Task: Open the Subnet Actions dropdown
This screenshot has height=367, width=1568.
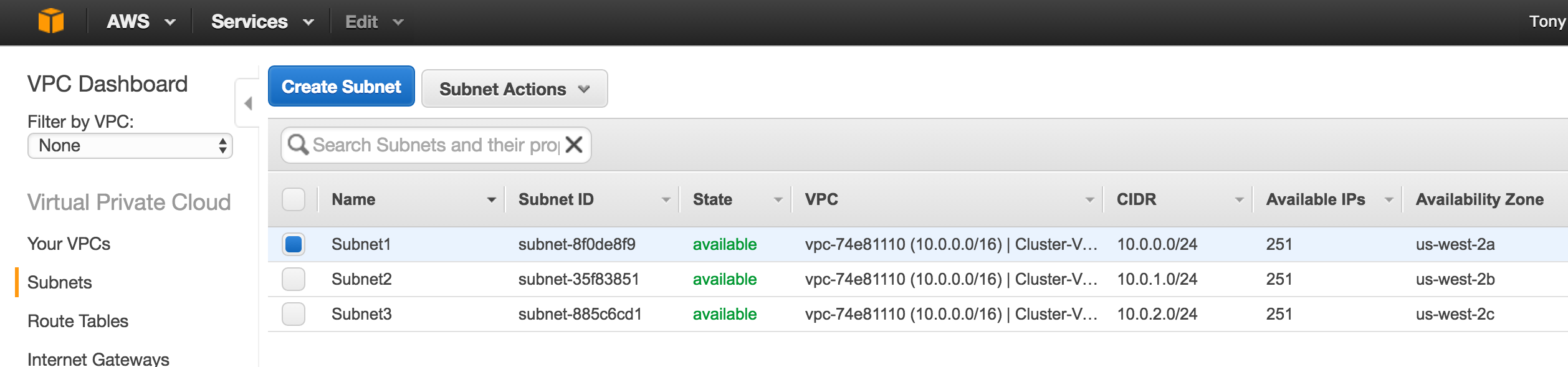Action: pyautogui.click(x=515, y=88)
